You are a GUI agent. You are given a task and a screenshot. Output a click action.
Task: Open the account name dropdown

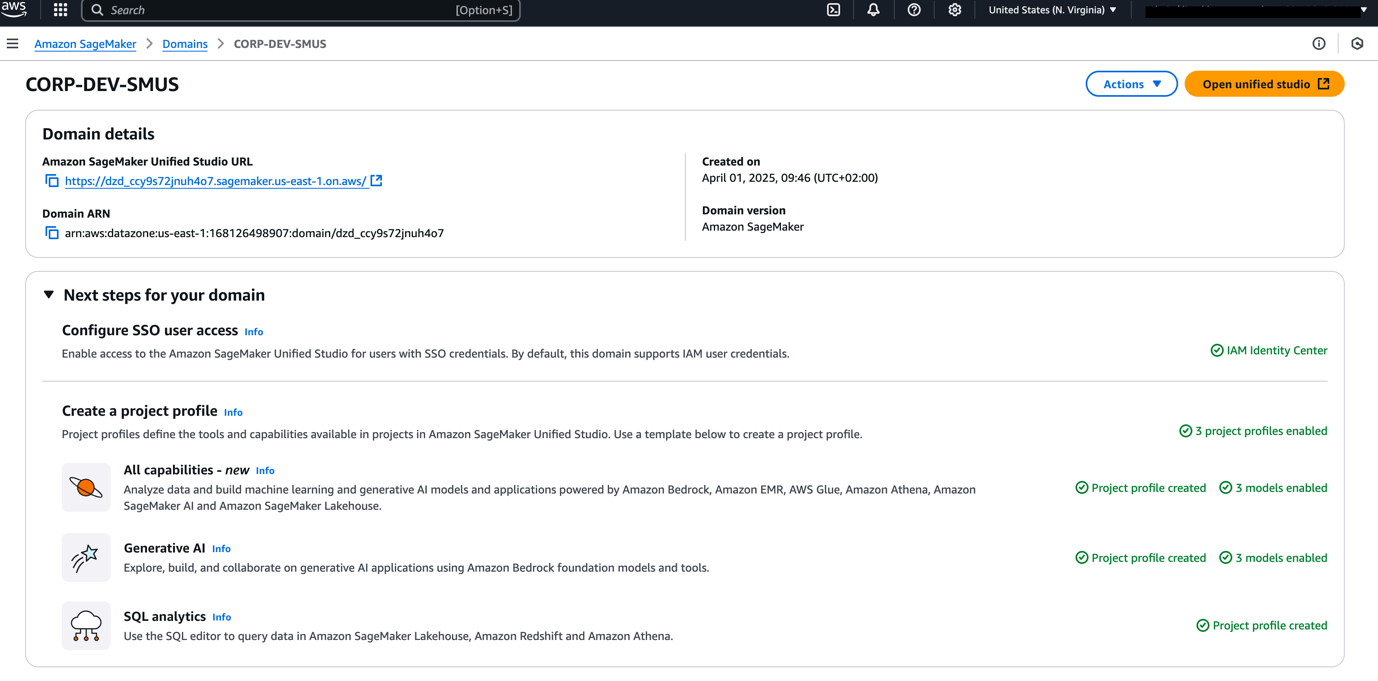click(1255, 10)
